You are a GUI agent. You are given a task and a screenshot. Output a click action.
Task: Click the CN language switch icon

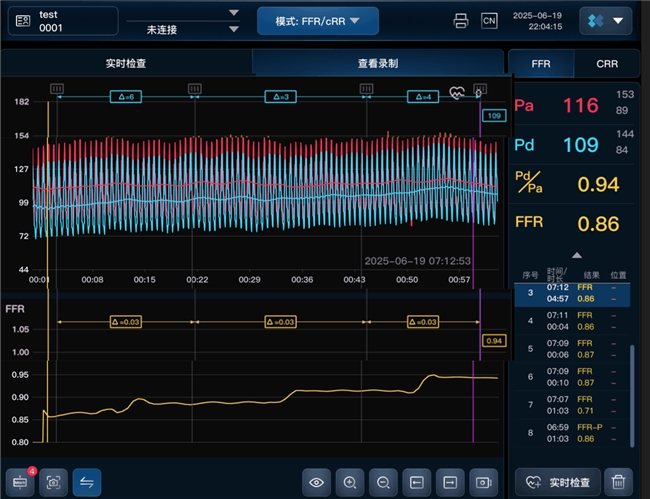click(489, 20)
